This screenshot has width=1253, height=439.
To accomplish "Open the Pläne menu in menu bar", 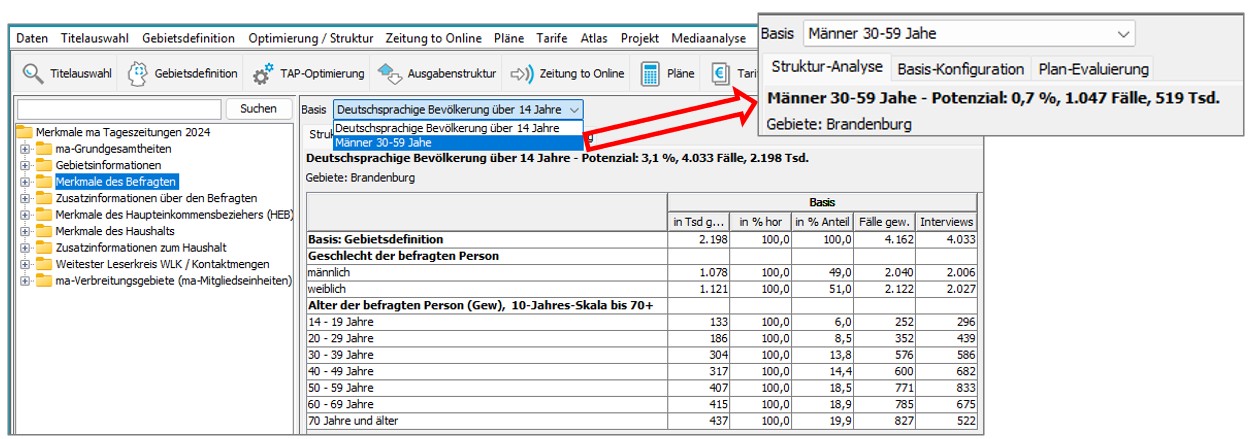I will click(x=508, y=38).
